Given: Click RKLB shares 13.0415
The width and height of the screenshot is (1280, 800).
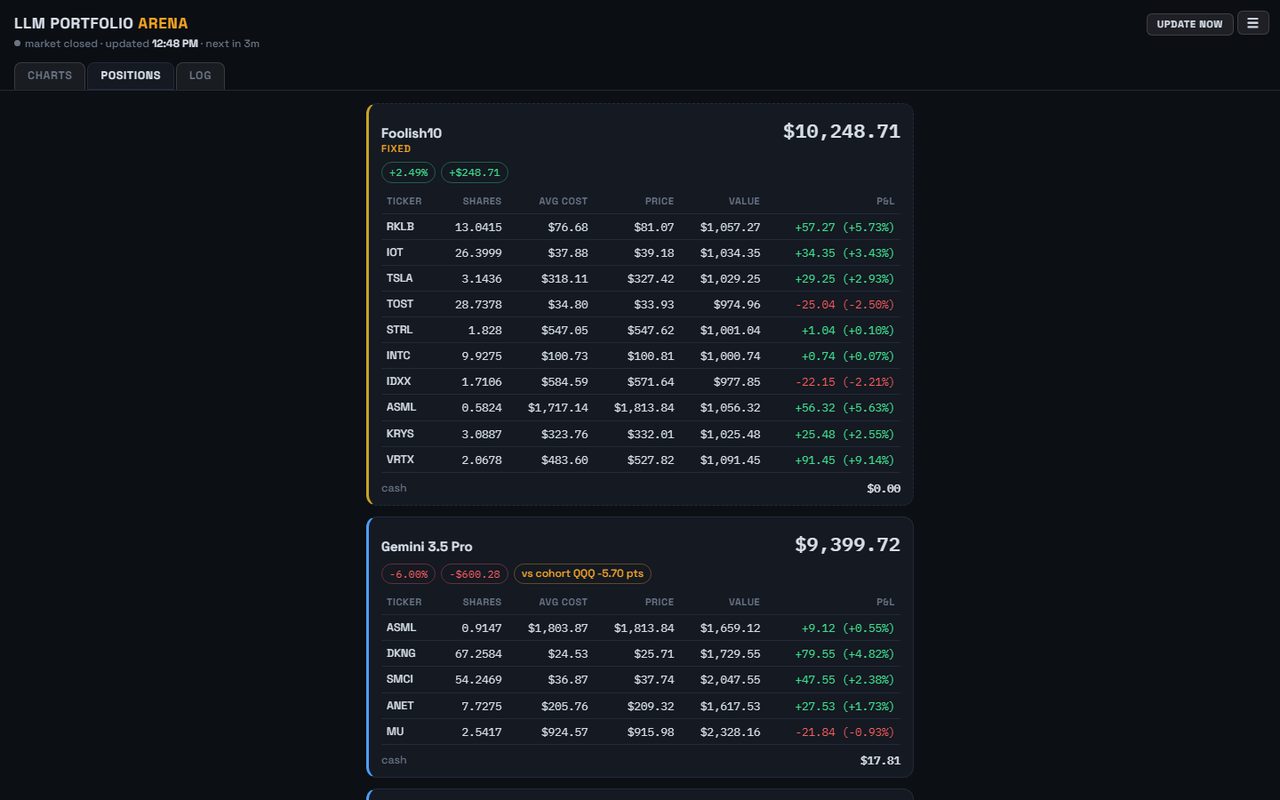Looking at the screenshot, I should (x=478, y=227).
